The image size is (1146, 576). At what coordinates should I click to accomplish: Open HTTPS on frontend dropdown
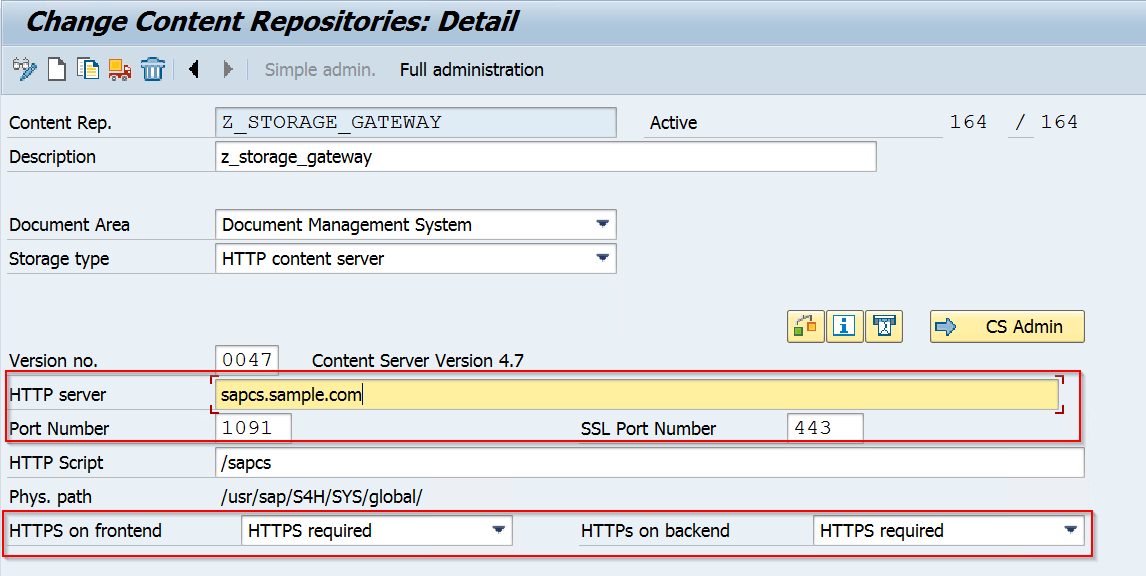point(377,531)
